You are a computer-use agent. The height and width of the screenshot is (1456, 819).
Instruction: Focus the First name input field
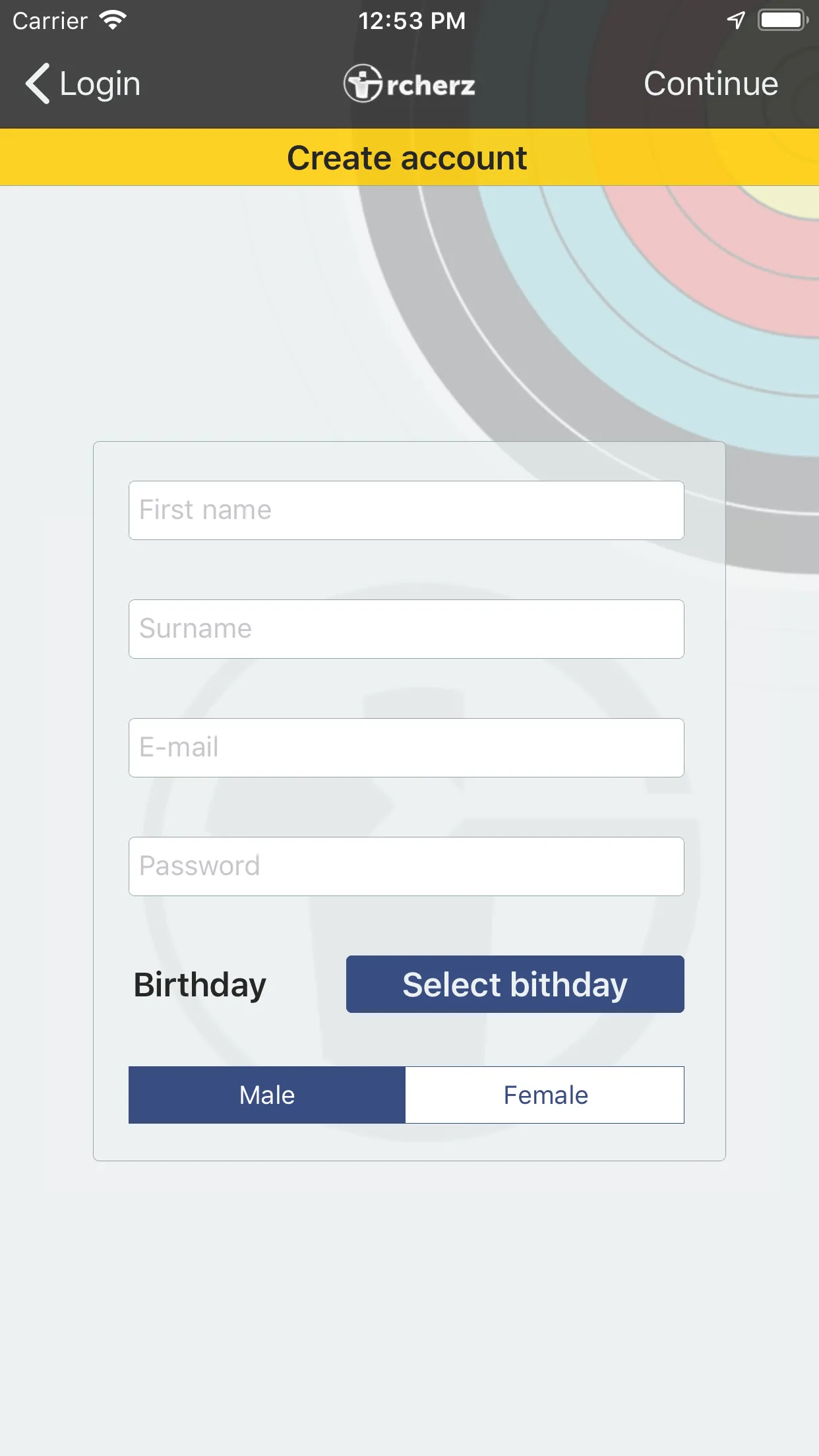tap(406, 510)
